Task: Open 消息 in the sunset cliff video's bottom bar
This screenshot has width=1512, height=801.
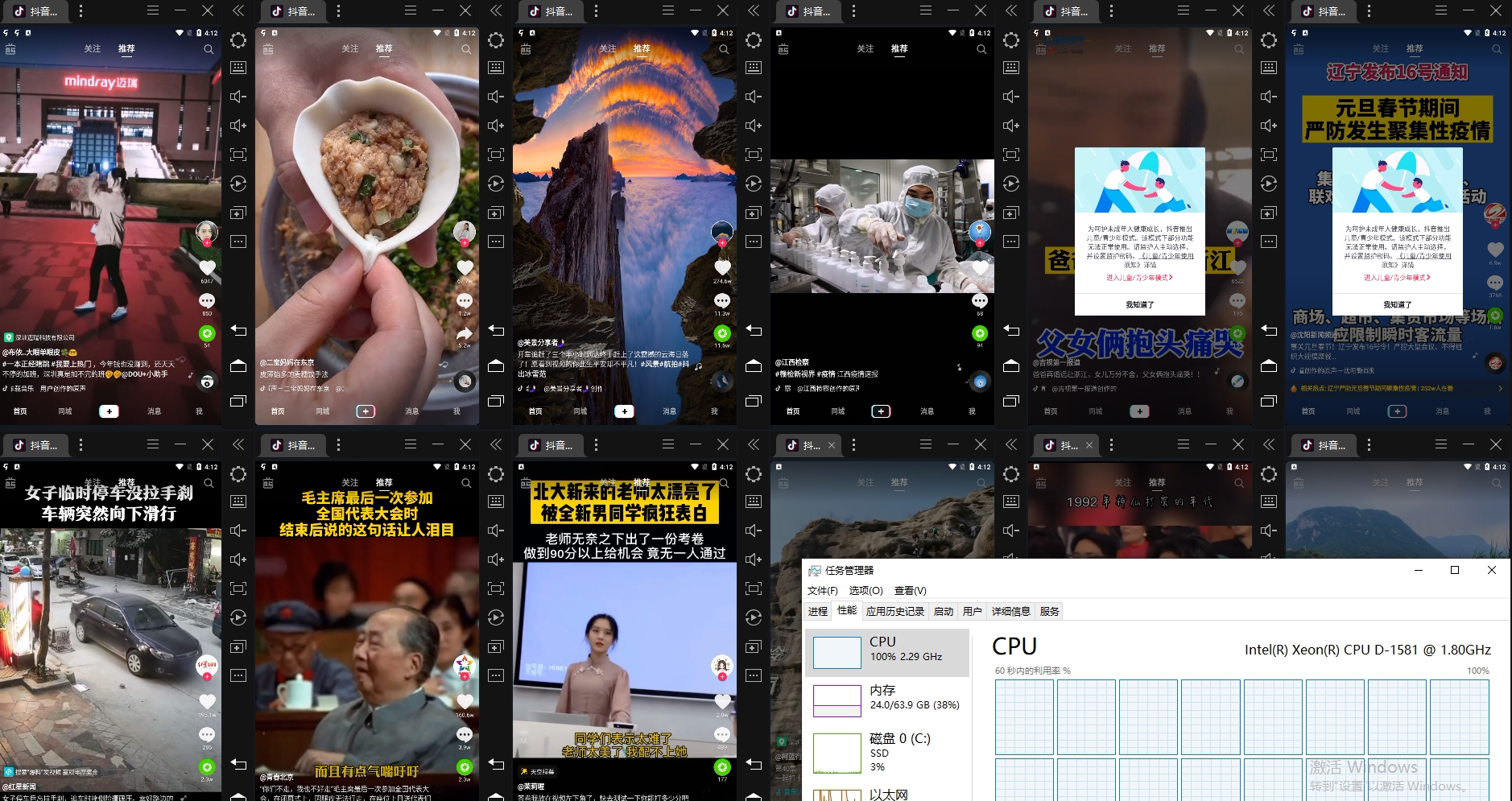Action: click(x=669, y=411)
